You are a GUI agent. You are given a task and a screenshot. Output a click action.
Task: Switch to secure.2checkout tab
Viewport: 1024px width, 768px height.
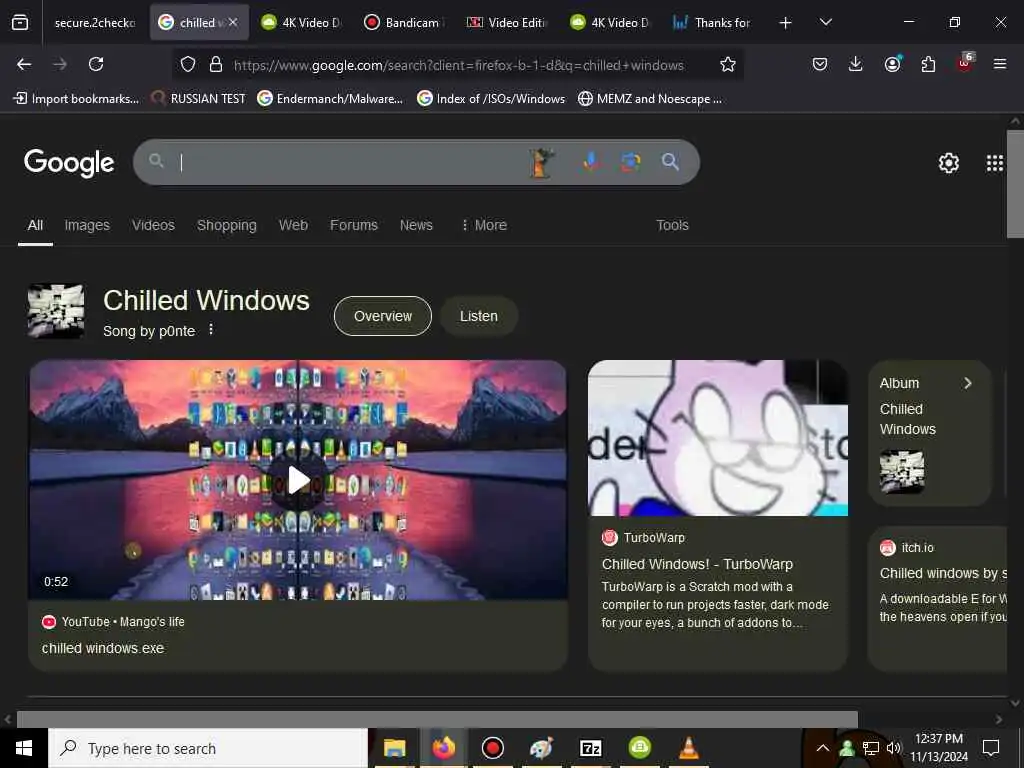pyautogui.click(x=95, y=23)
